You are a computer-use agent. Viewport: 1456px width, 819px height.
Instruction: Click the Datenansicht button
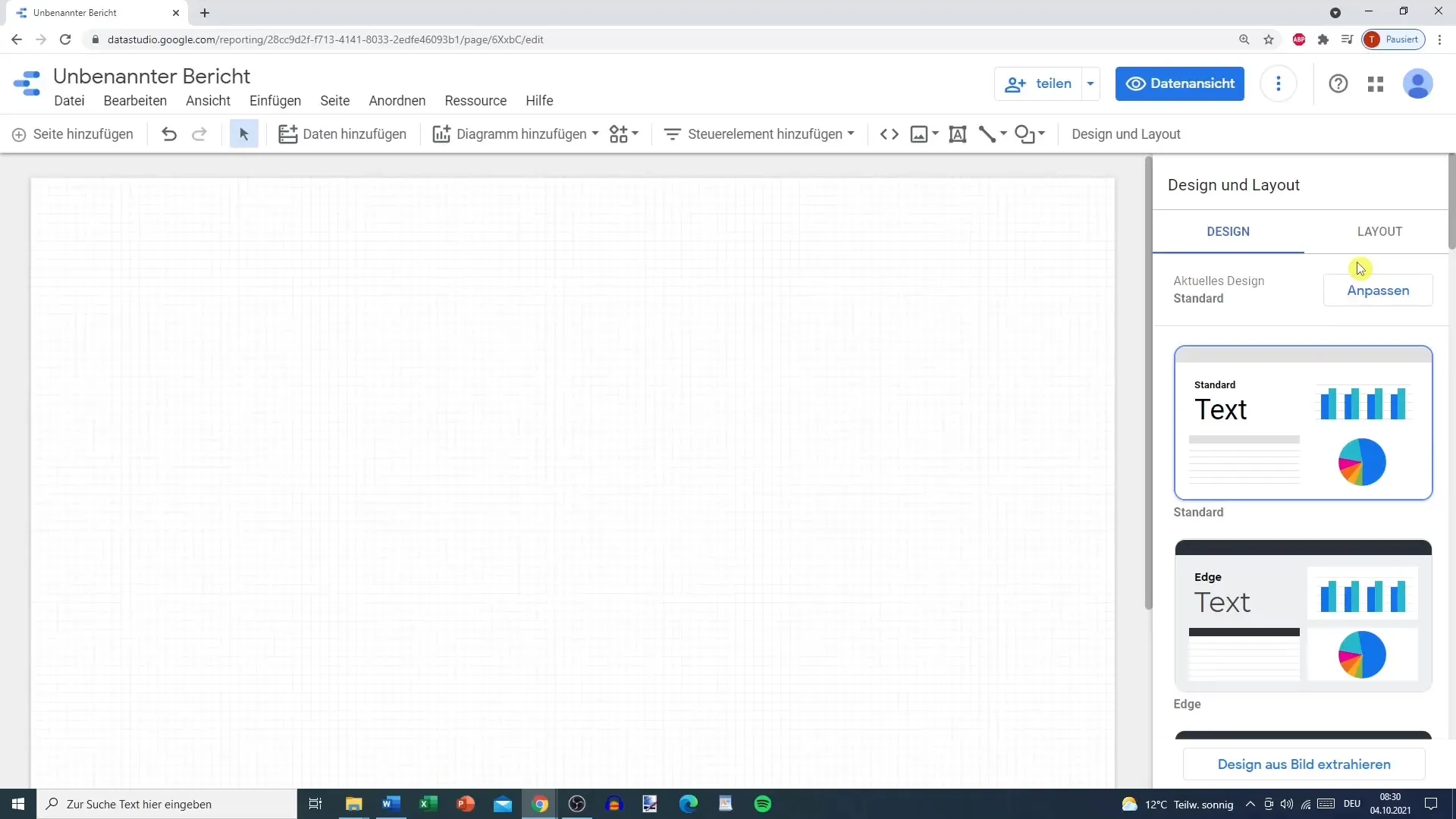[1179, 83]
